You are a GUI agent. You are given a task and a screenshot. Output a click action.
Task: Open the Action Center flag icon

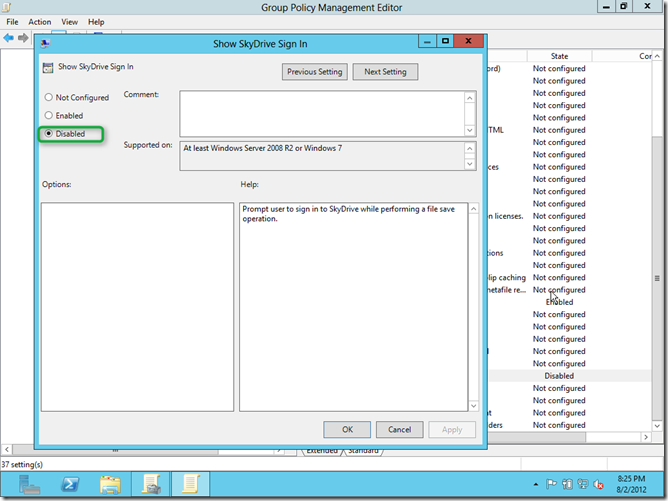(x=551, y=484)
